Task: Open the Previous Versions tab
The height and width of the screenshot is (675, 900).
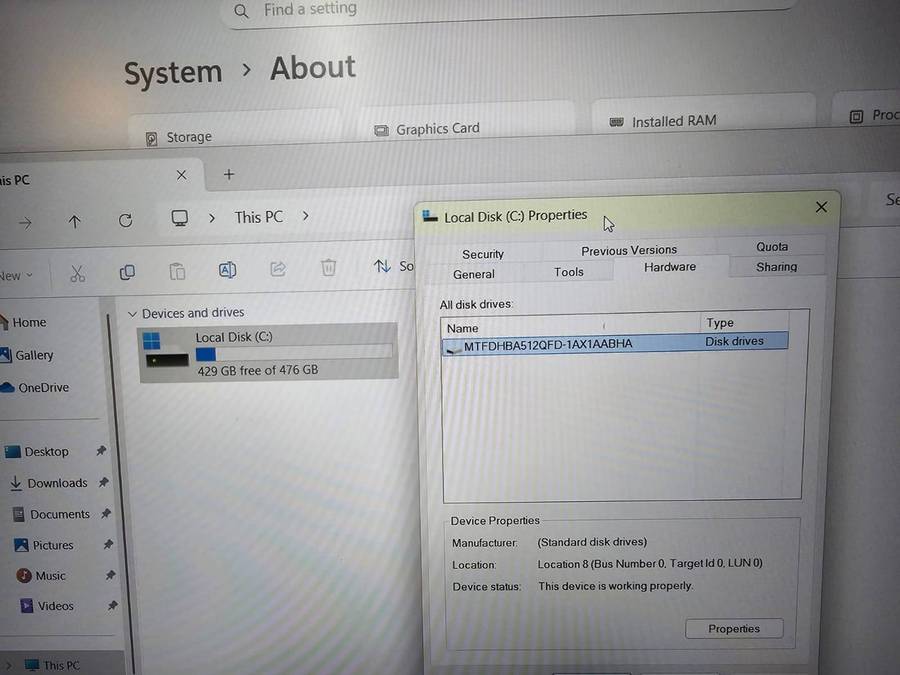Action: pyautogui.click(x=629, y=250)
